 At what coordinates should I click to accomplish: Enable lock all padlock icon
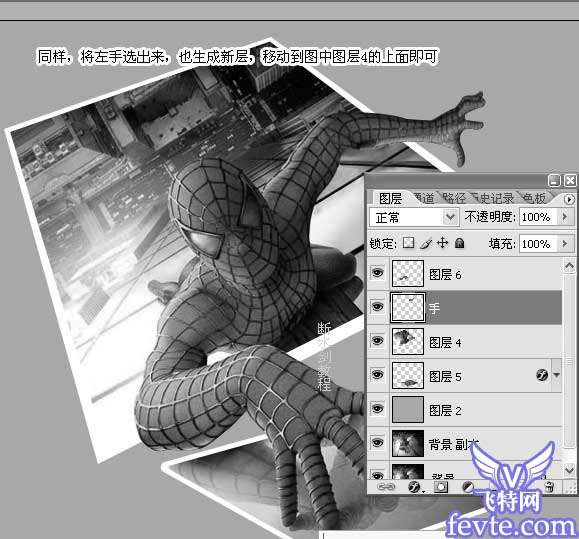459,243
